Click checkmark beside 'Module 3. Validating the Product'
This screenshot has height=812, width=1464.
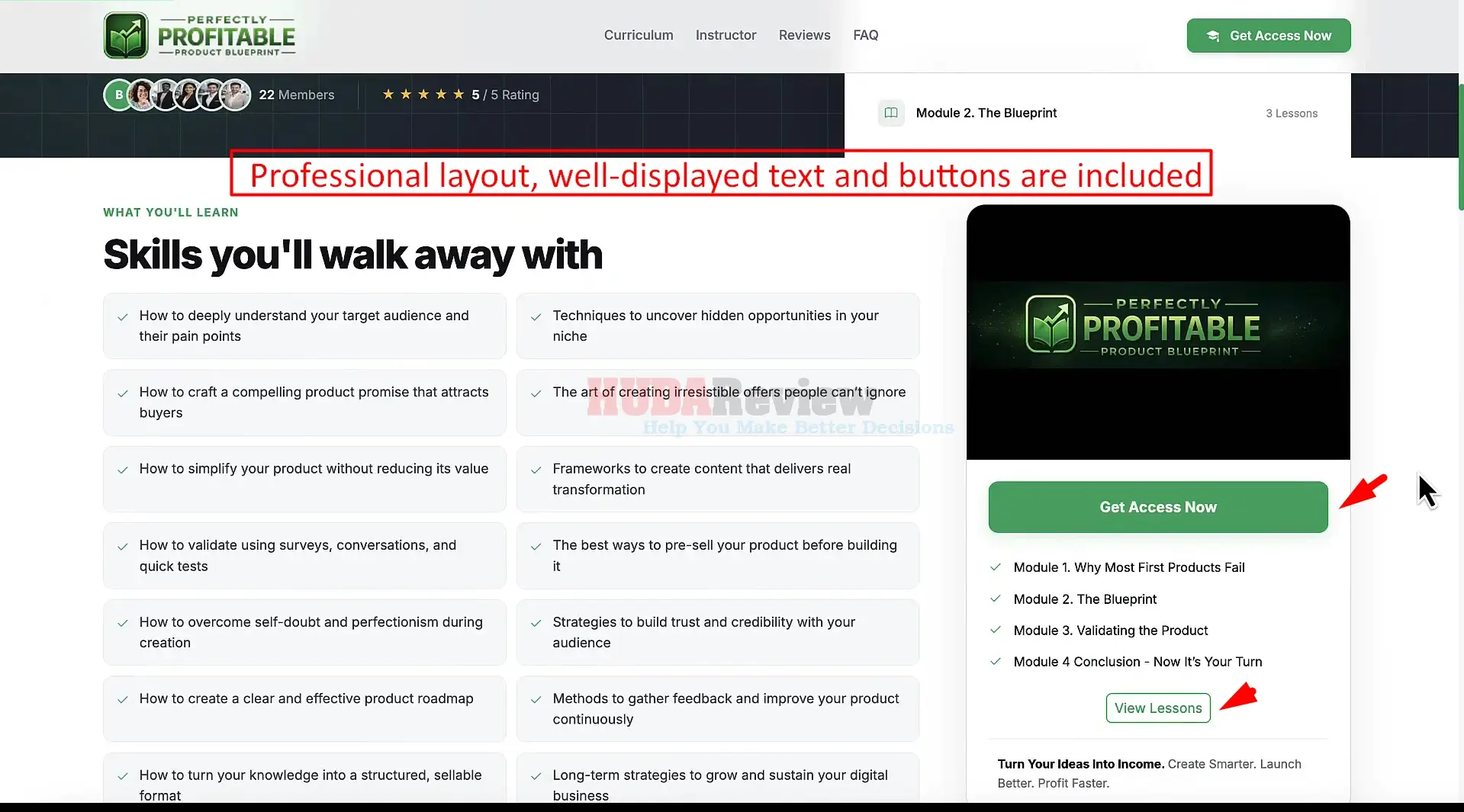995,630
